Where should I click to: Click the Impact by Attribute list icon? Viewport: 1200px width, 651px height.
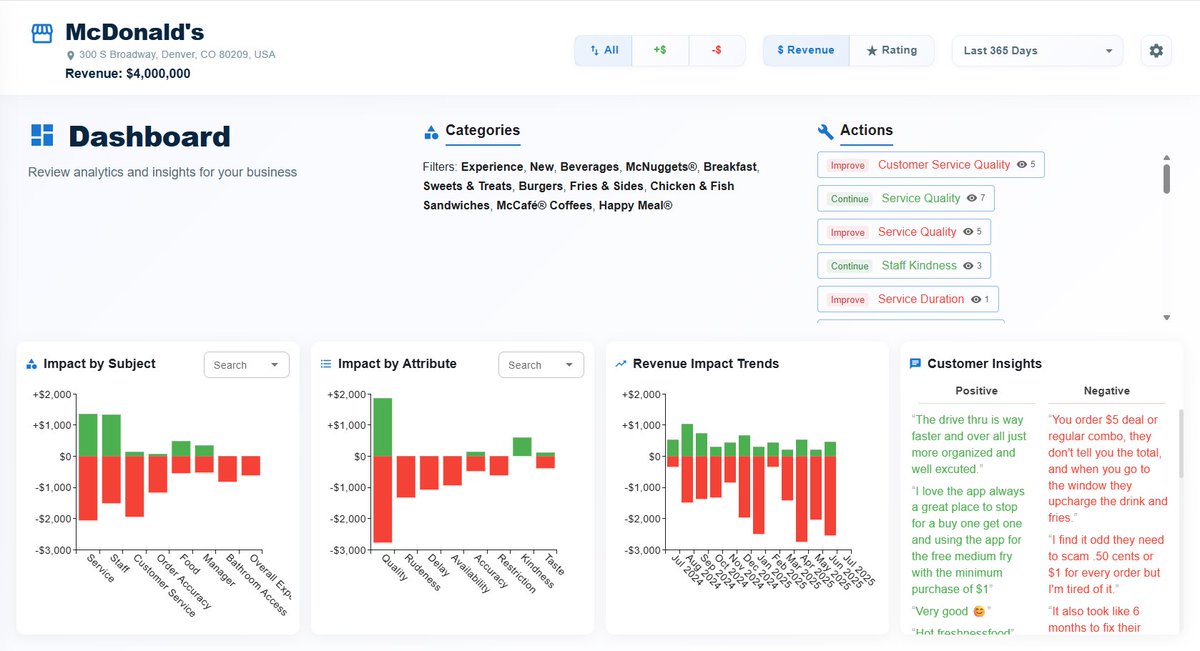[326, 364]
